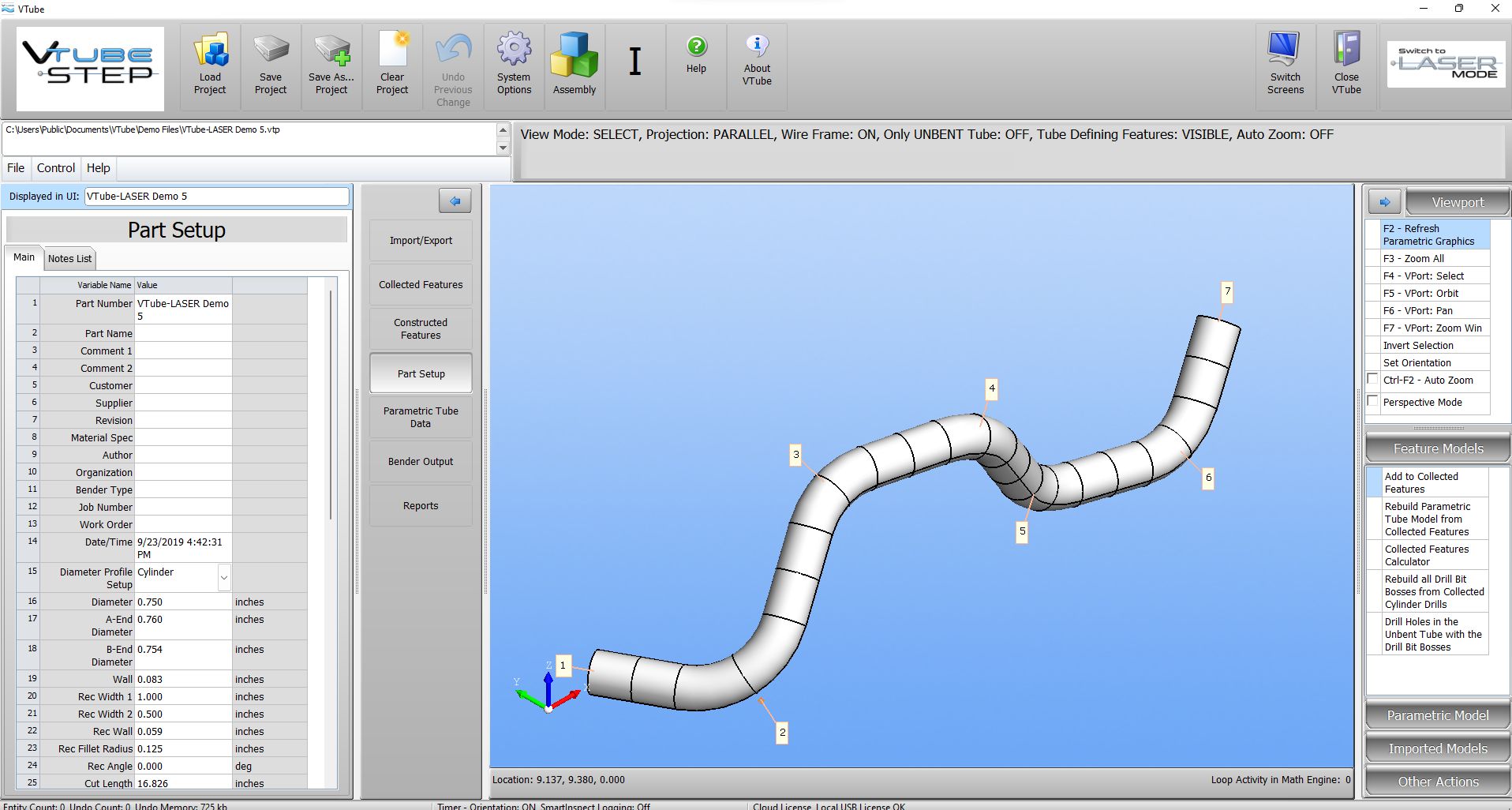The width and height of the screenshot is (1512, 810).
Task: Expand the Other Actions section
Action: click(x=1437, y=782)
